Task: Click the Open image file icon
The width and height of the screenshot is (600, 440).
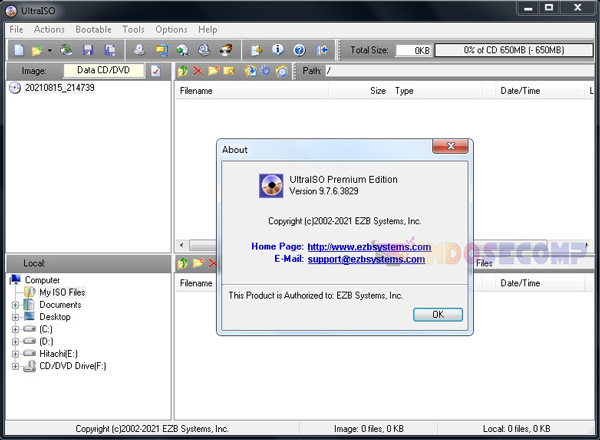Action: pos(37,50)
